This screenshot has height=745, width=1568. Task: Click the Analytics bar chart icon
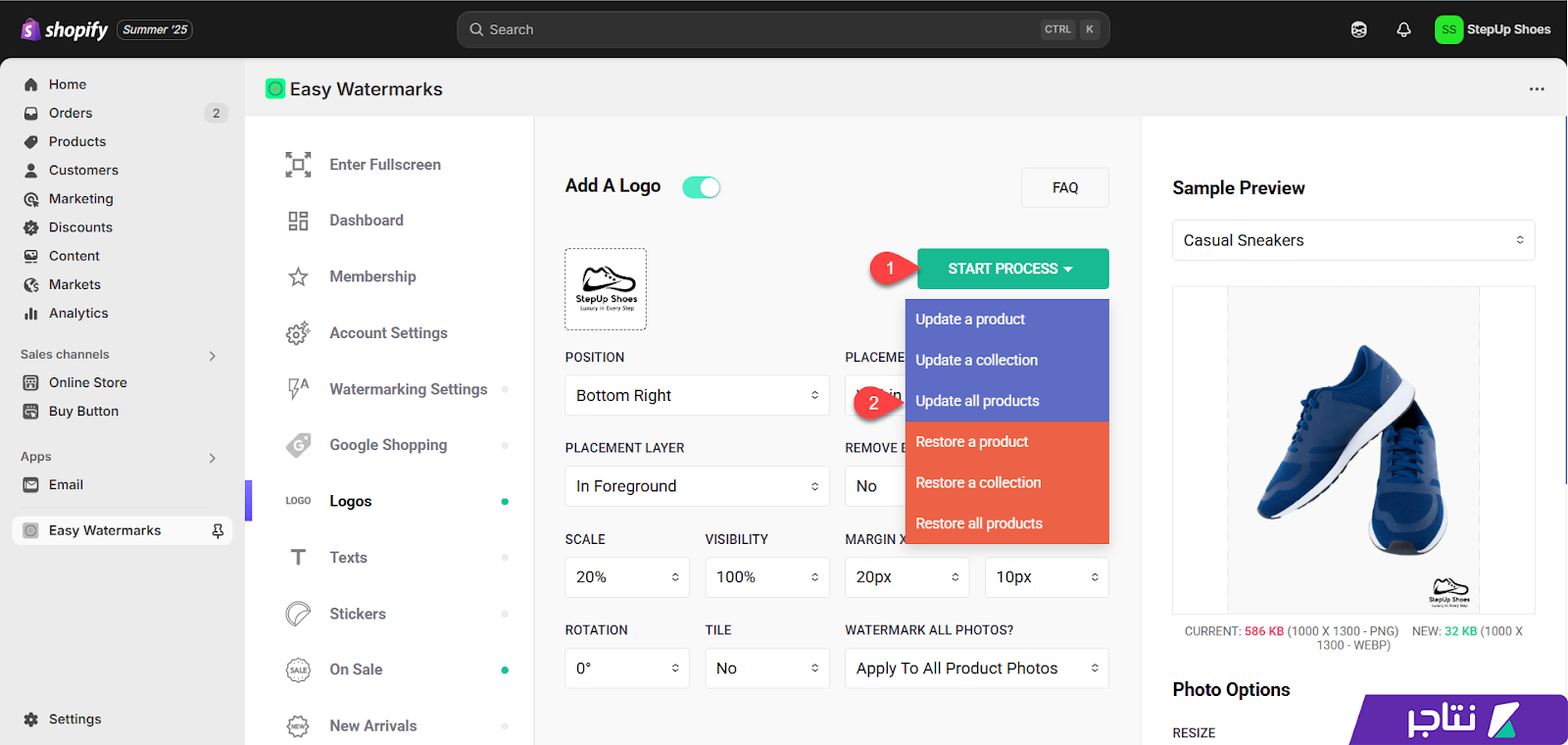pos(31,314)
